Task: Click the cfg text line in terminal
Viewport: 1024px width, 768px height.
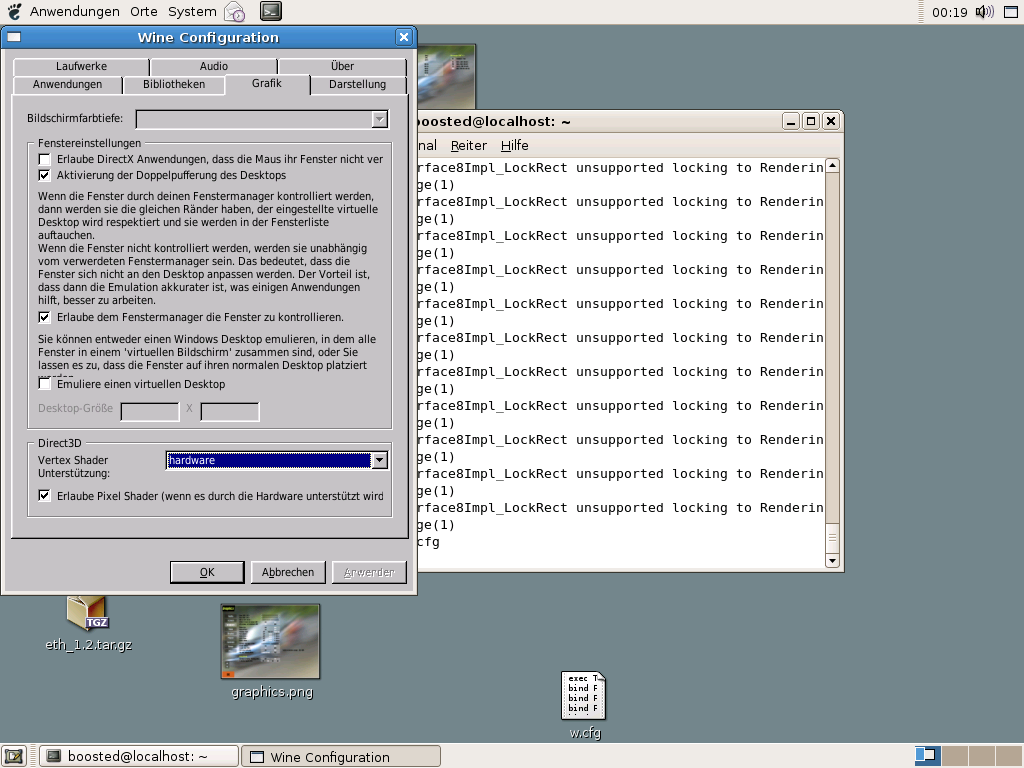Action: click(x=429, y=541)
